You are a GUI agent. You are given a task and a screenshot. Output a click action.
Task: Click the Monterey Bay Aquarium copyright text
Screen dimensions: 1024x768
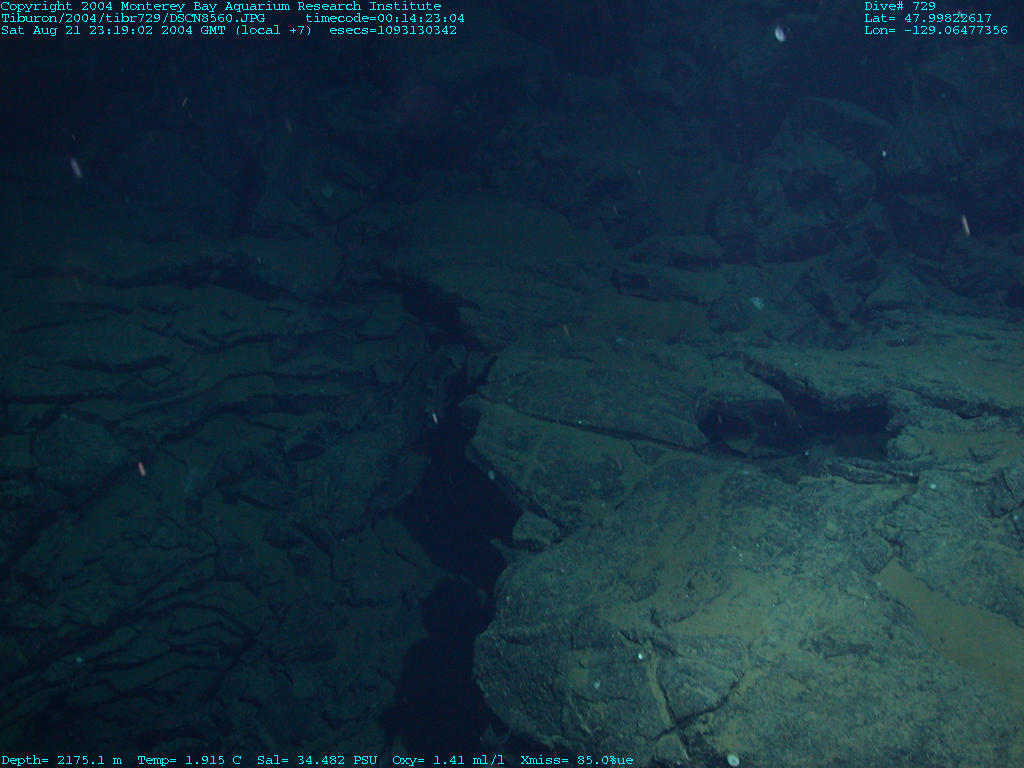[220, 6]
